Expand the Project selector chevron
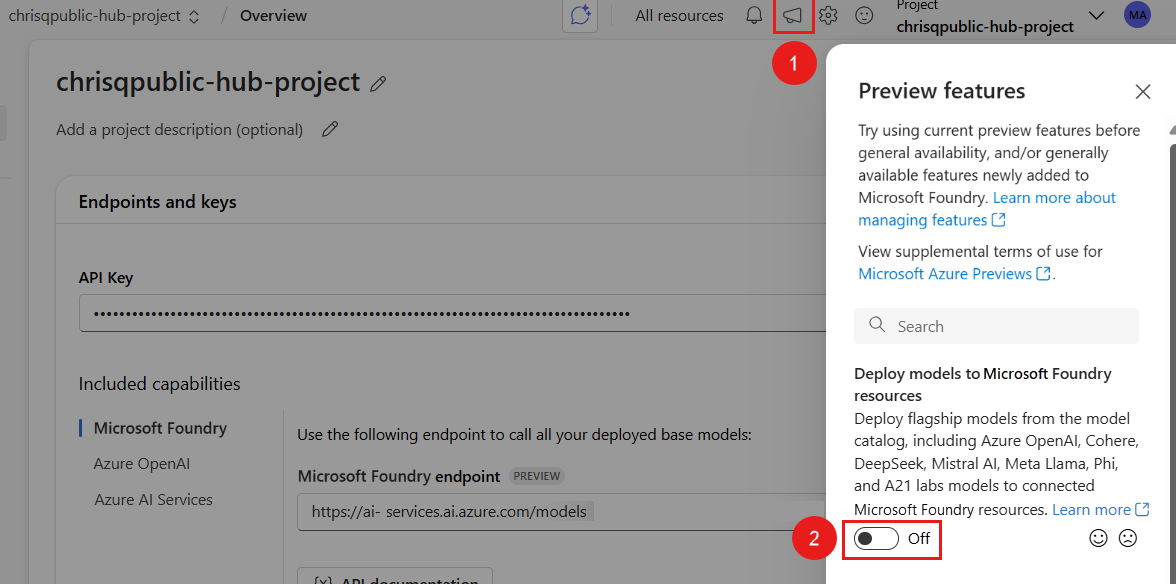This screenshot has width=1176, height=584. click(1096, 16)
